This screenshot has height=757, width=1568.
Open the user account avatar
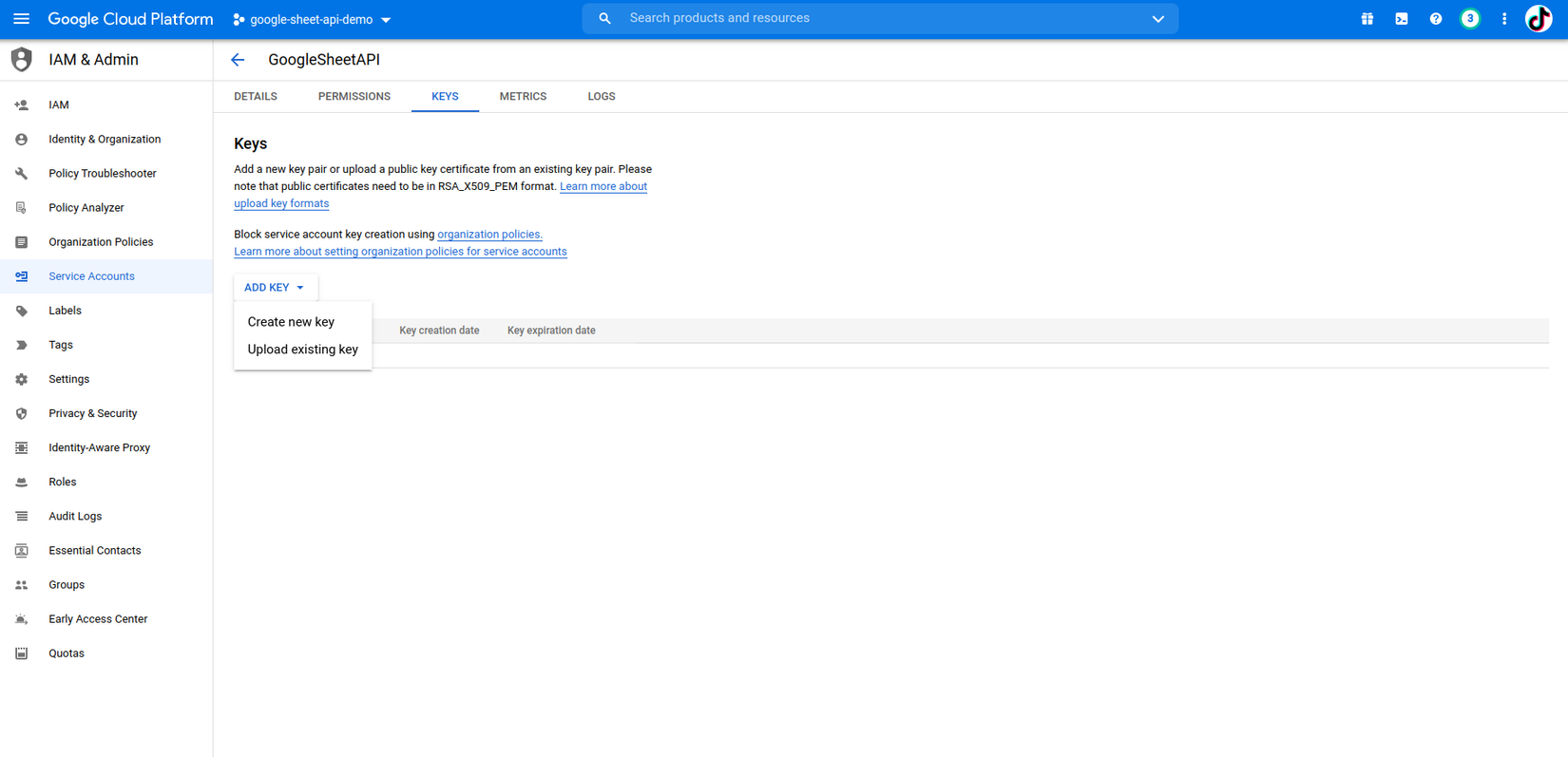pyautogui.click(x=1539, y=19)
